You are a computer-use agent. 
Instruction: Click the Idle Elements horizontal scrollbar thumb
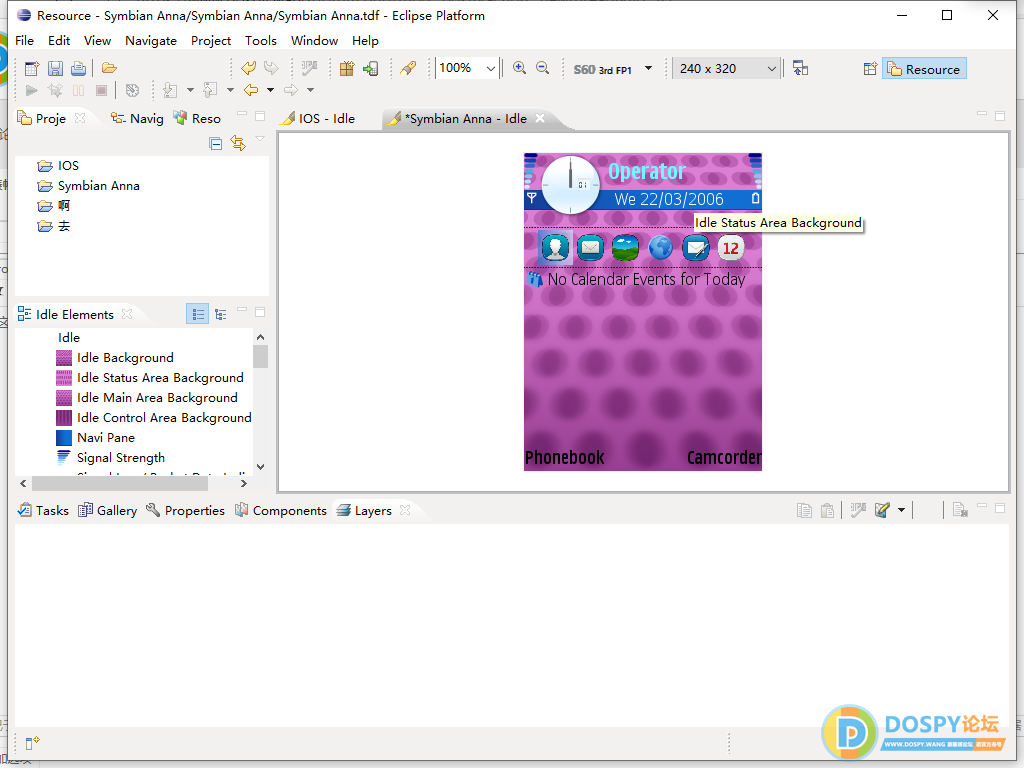click(120, 483)
